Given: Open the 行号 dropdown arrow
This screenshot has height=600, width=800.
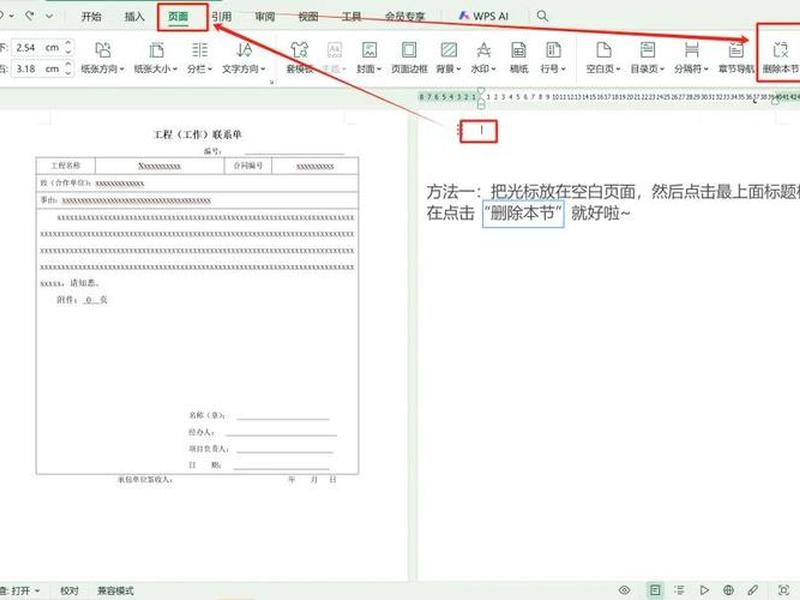Looking at the screenshot, I should 563,69.
